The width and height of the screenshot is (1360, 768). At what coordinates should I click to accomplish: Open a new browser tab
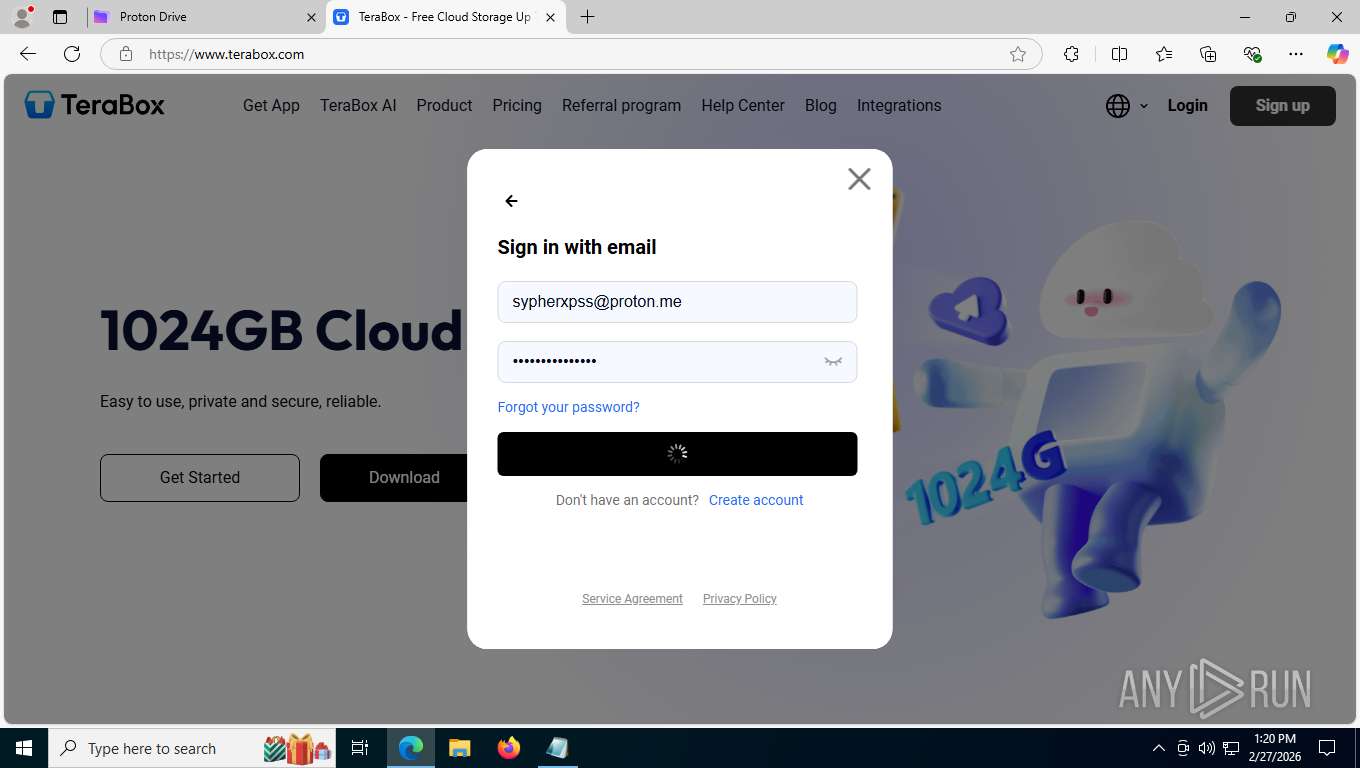point(587,17)
